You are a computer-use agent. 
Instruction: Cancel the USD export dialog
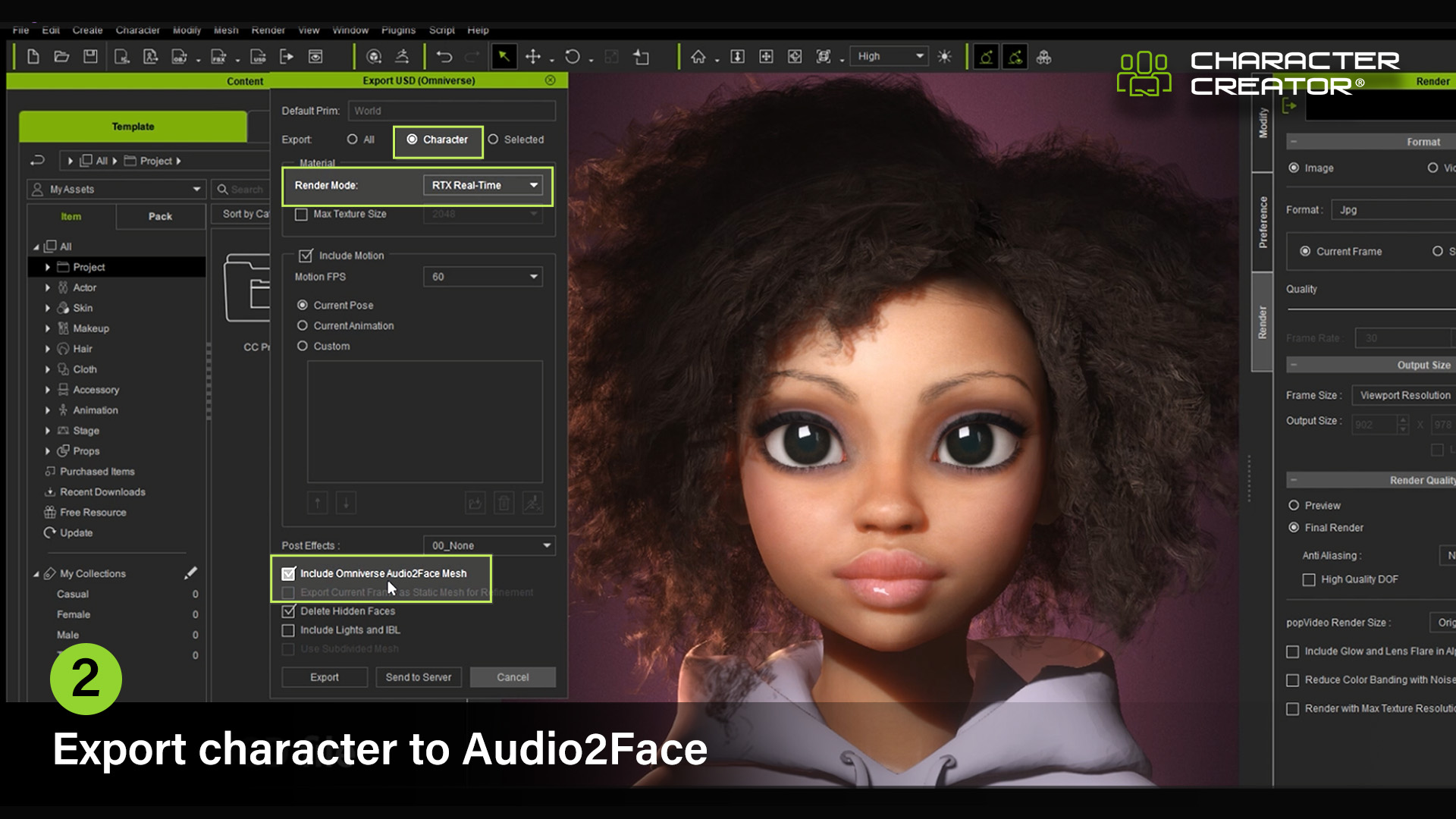pos(513,677)
